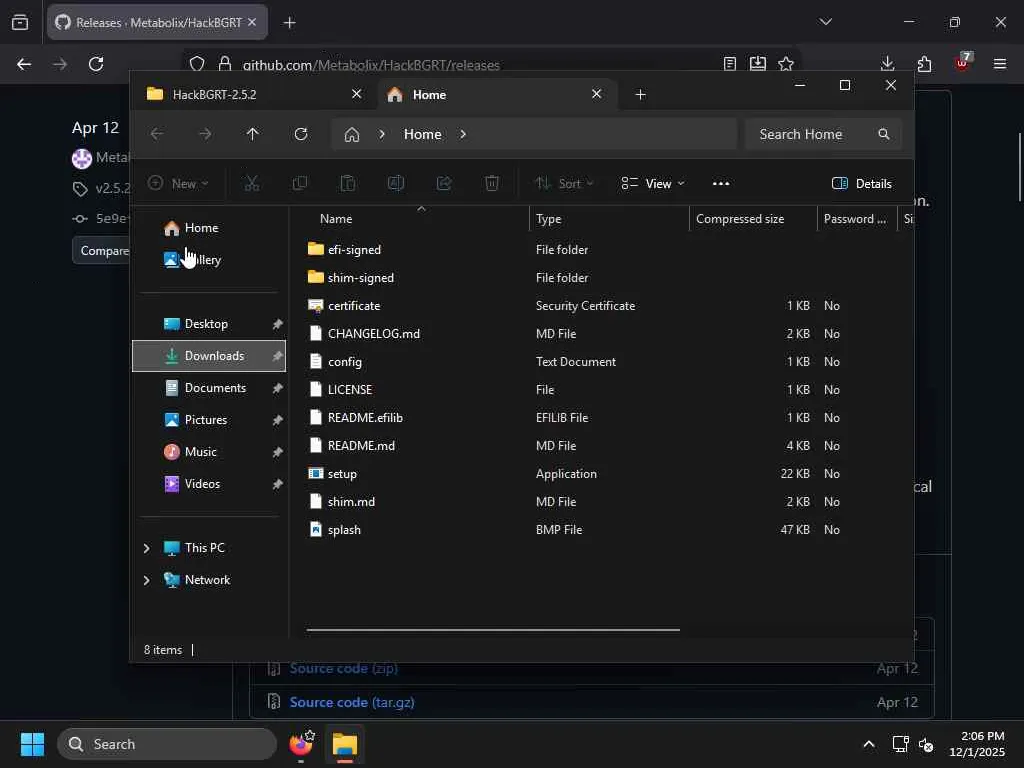Screen dimensions: 1024x768
Task: Select Home in the navigation pane
Action: coord(208,228)
